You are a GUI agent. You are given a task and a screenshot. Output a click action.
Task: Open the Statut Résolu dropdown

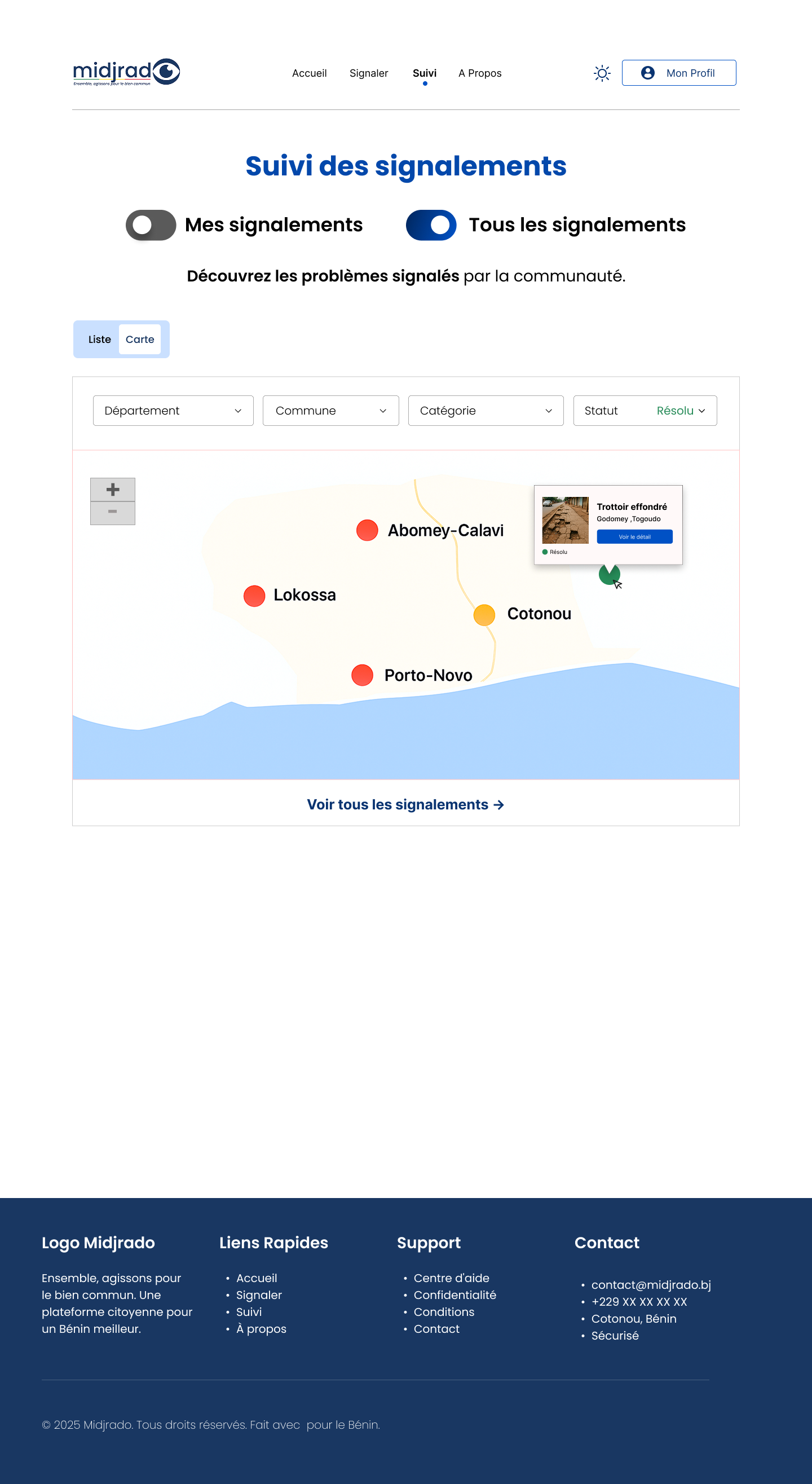(x=645, y=410)
